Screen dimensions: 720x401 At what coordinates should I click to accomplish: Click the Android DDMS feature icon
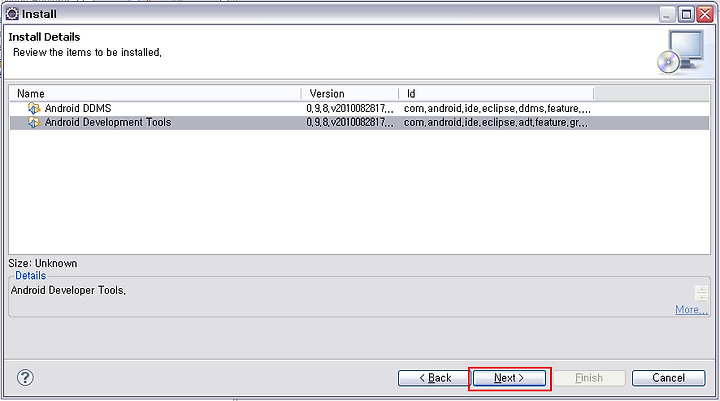pos(34,108)
